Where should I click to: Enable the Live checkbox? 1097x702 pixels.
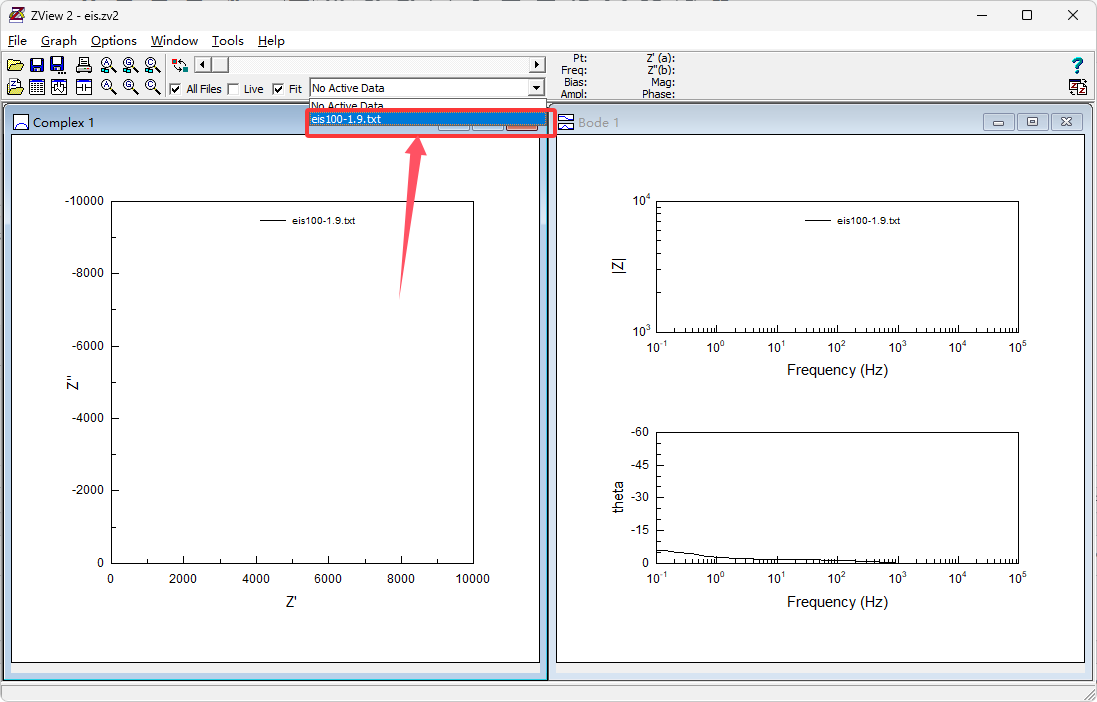tap(234, 89)
